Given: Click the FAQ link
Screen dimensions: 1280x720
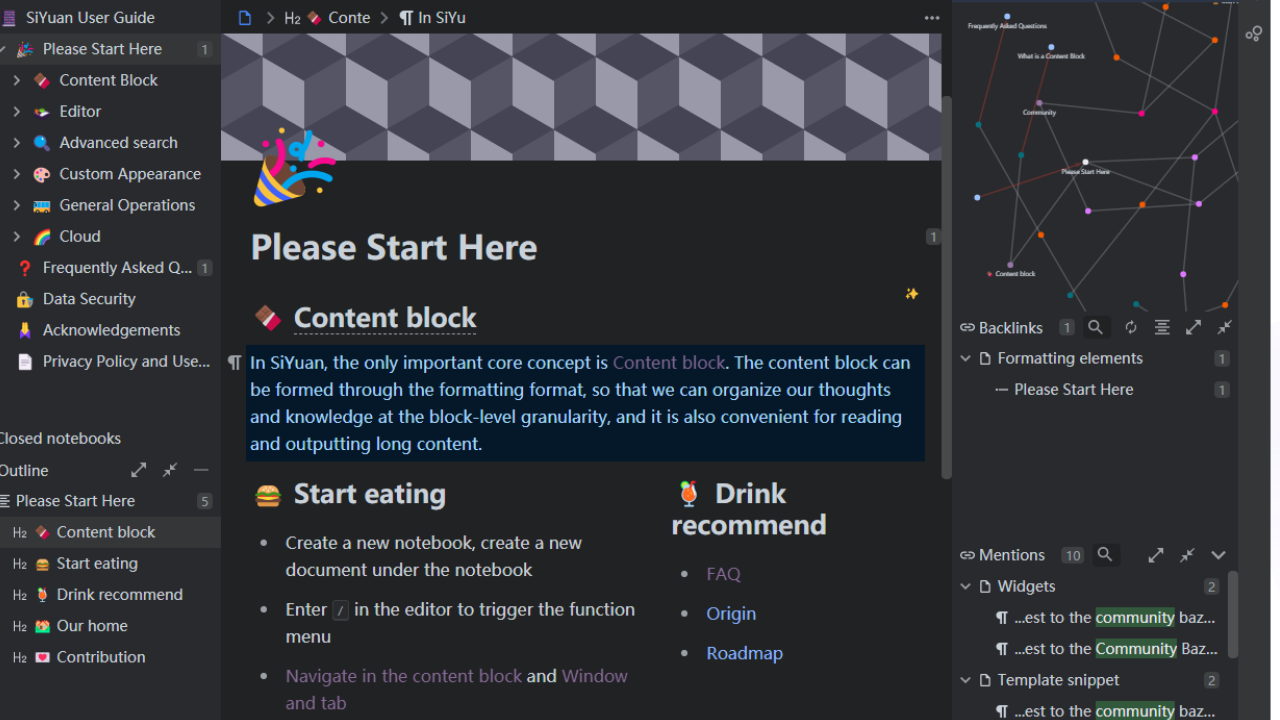Looking at the screenshot, I should pyautogui.click(x=723, y=574).
